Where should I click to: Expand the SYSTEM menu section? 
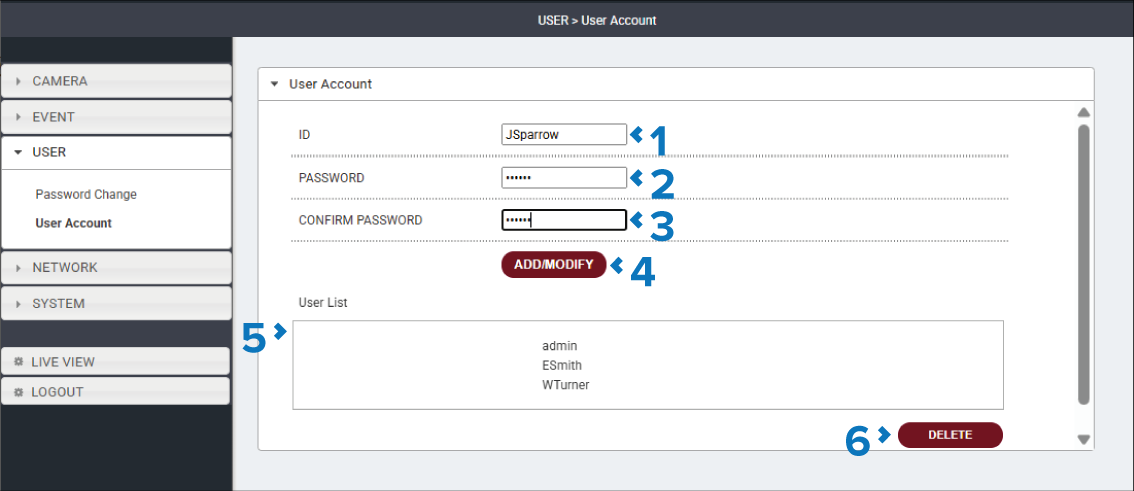[116, 304]
